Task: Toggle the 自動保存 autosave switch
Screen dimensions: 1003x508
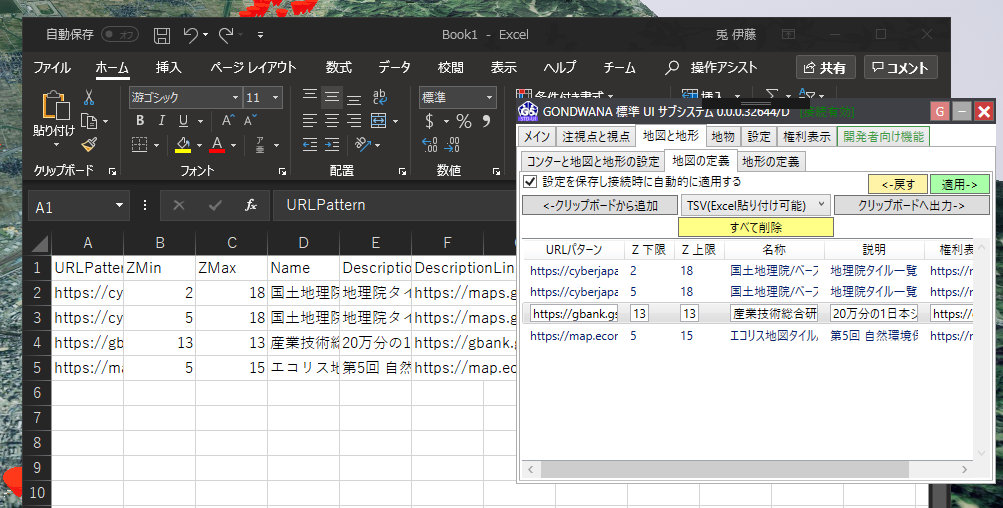Action: [x=120, y=35]
